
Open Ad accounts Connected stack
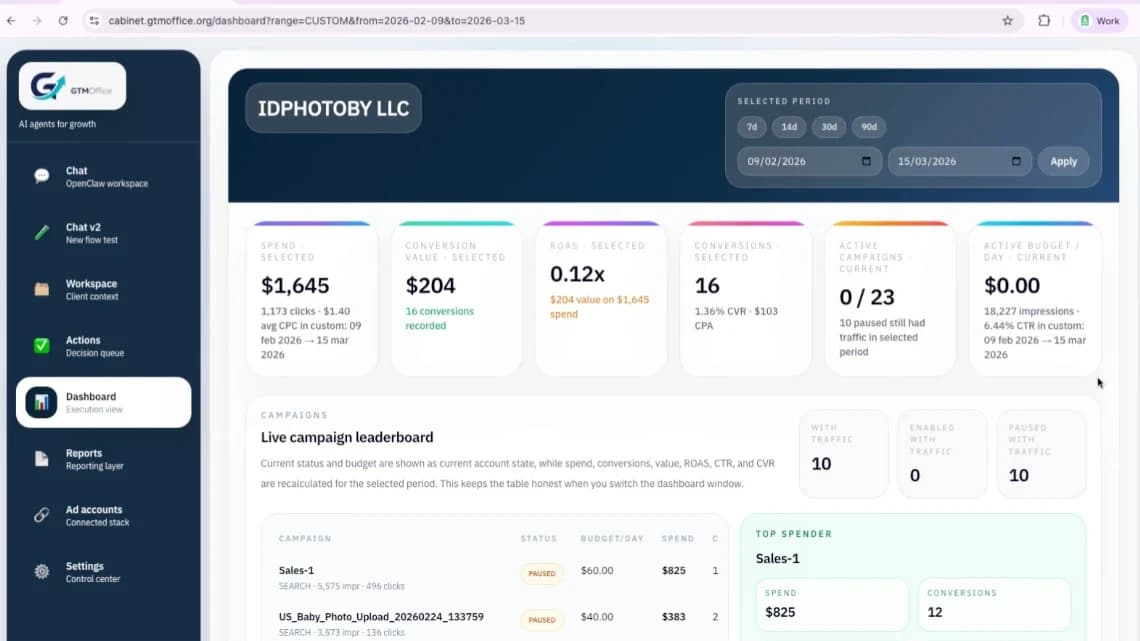coord(103,515)
